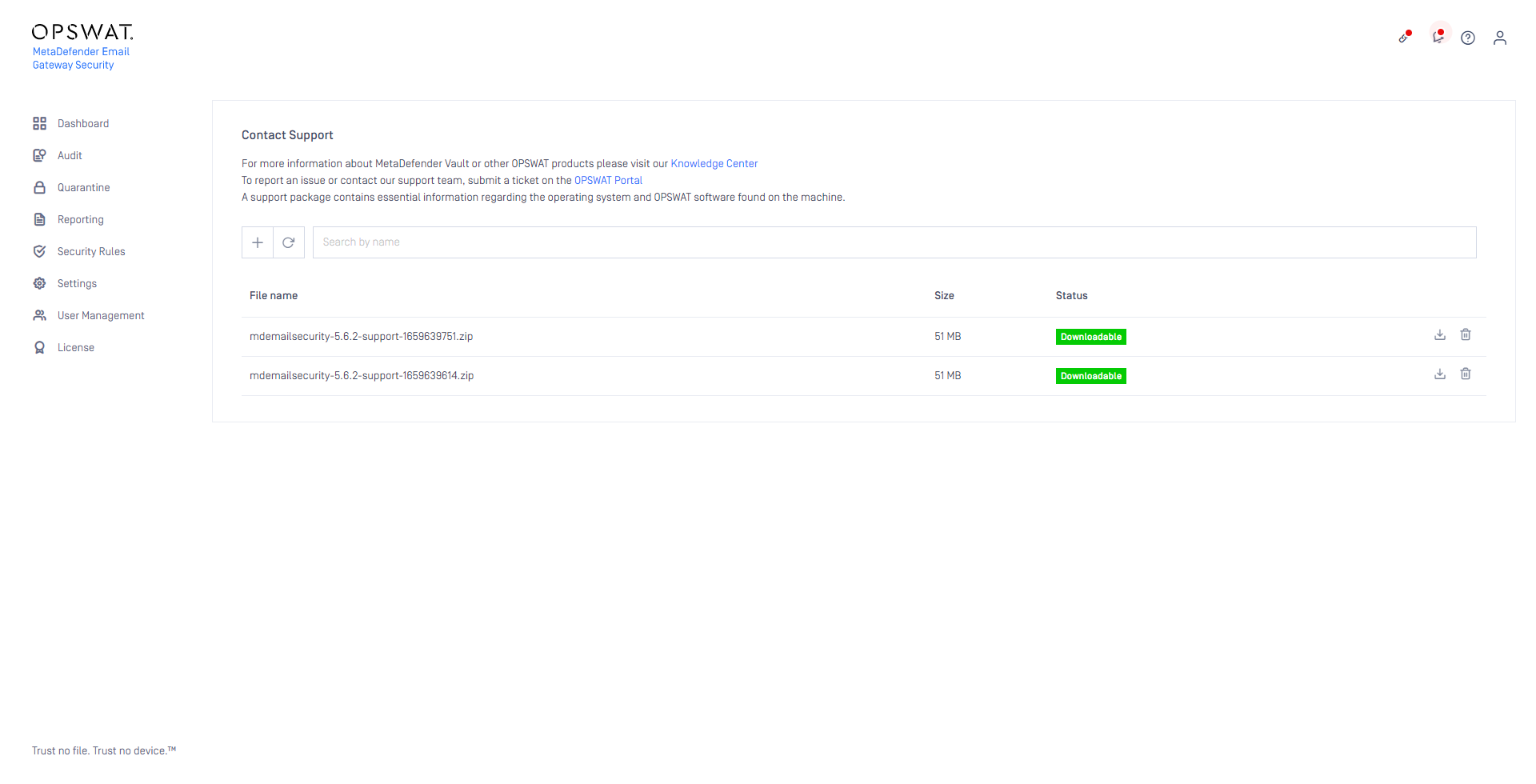The width and height of the screenshot is (1536, 784).
Task: Delete the support-1659639751.zip package
Action: [x=1466, y=334]
